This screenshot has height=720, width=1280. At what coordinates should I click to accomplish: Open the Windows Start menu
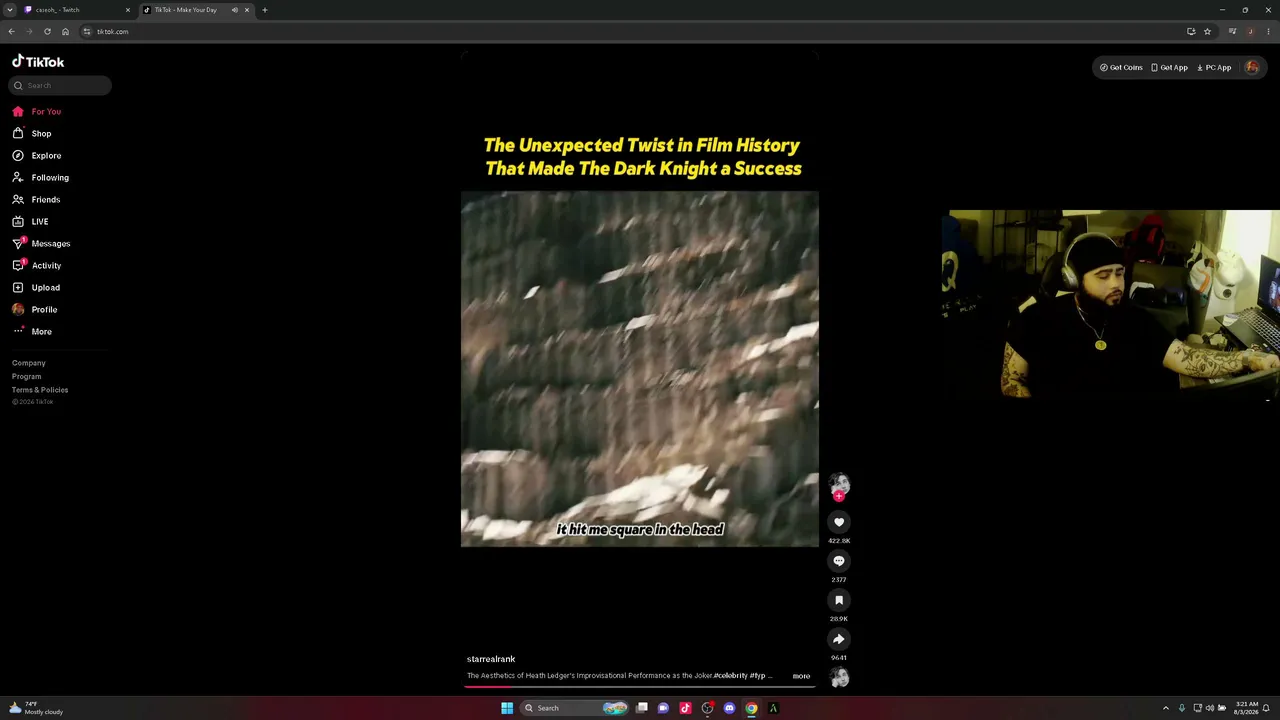(x=507, y=708)
